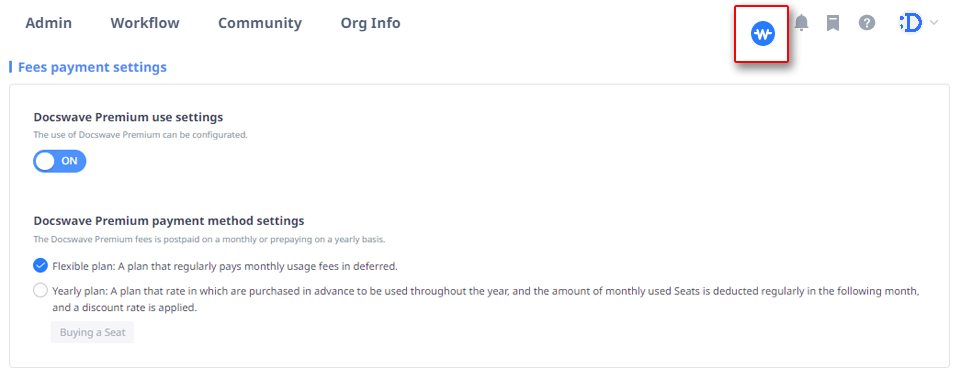960x379 pixels.
Task: Open the Org Info menu
Action: pyautogui.click(x=370, y=23)
